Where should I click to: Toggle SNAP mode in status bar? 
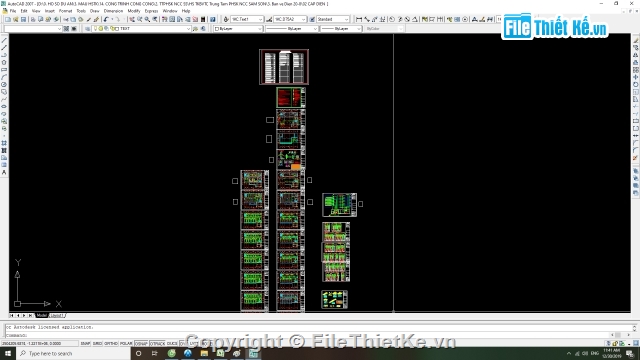tap(85, 344)
